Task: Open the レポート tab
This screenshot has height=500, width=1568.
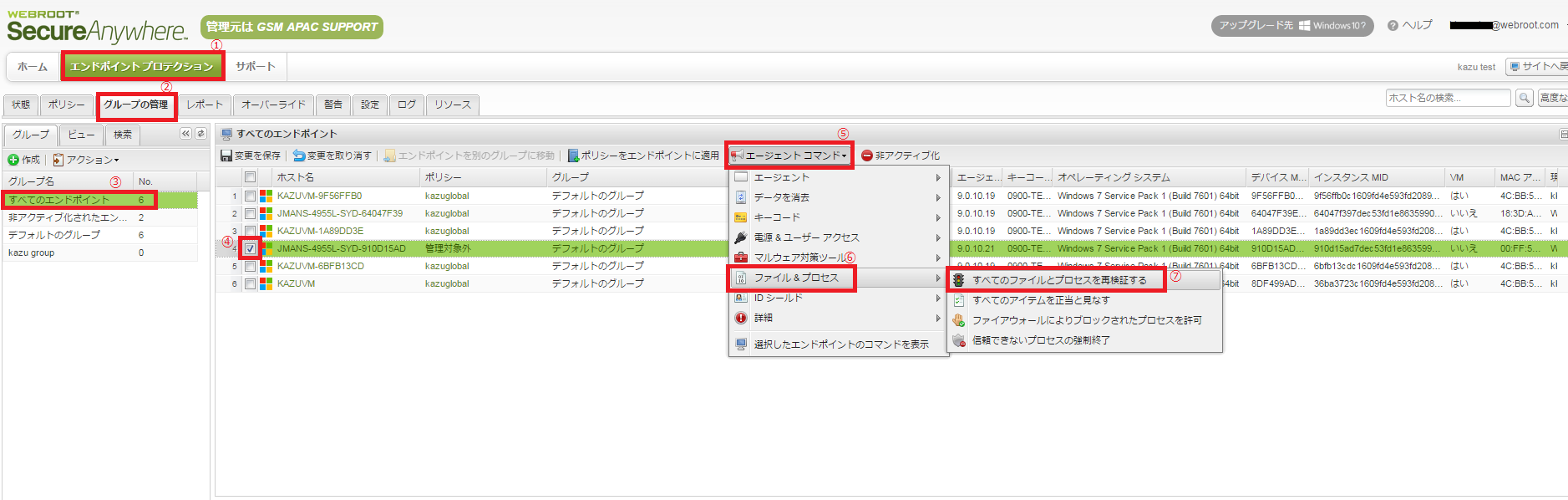Action: (x=205, y=105)
